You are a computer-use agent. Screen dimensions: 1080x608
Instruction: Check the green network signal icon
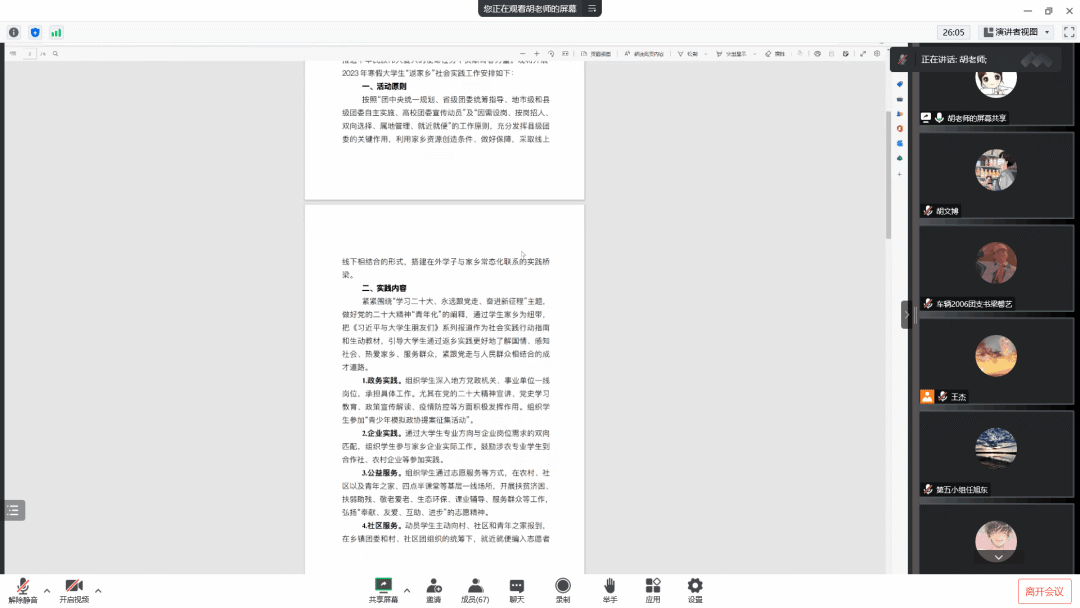click(x=56, y=32)
